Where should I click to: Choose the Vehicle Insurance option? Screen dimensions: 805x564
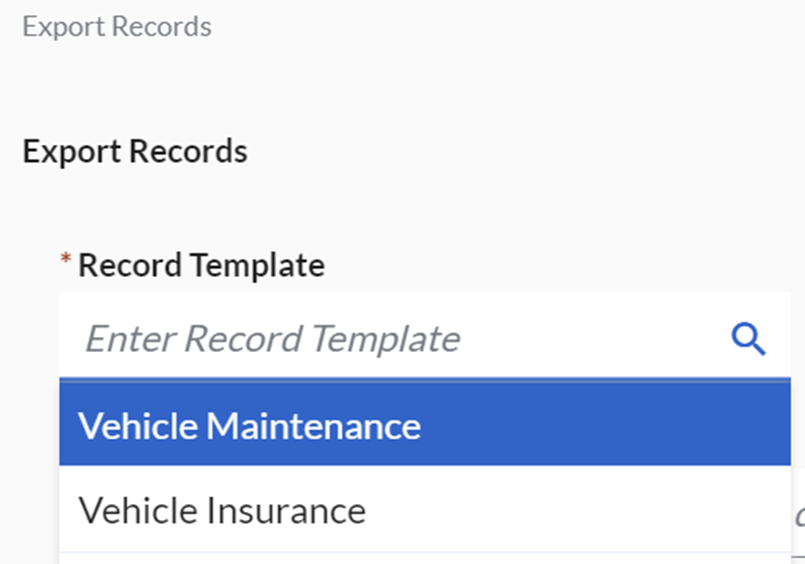(x=222, y=511)
